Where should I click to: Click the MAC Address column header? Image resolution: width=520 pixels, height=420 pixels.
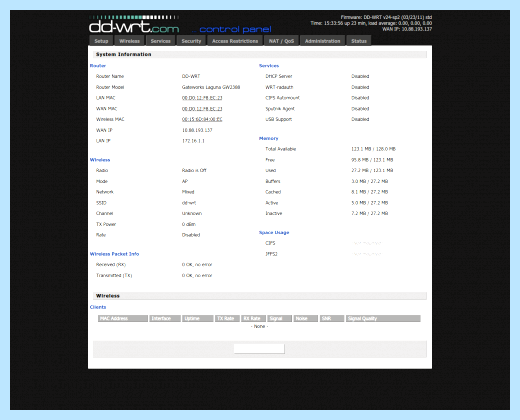pyautogui.click(x=123, y=318)
